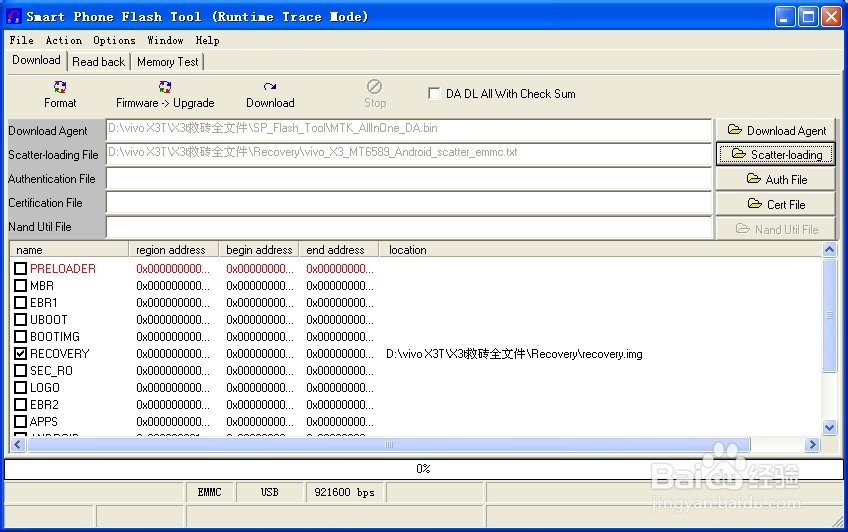Maximize the Flash Tool window

808,17
